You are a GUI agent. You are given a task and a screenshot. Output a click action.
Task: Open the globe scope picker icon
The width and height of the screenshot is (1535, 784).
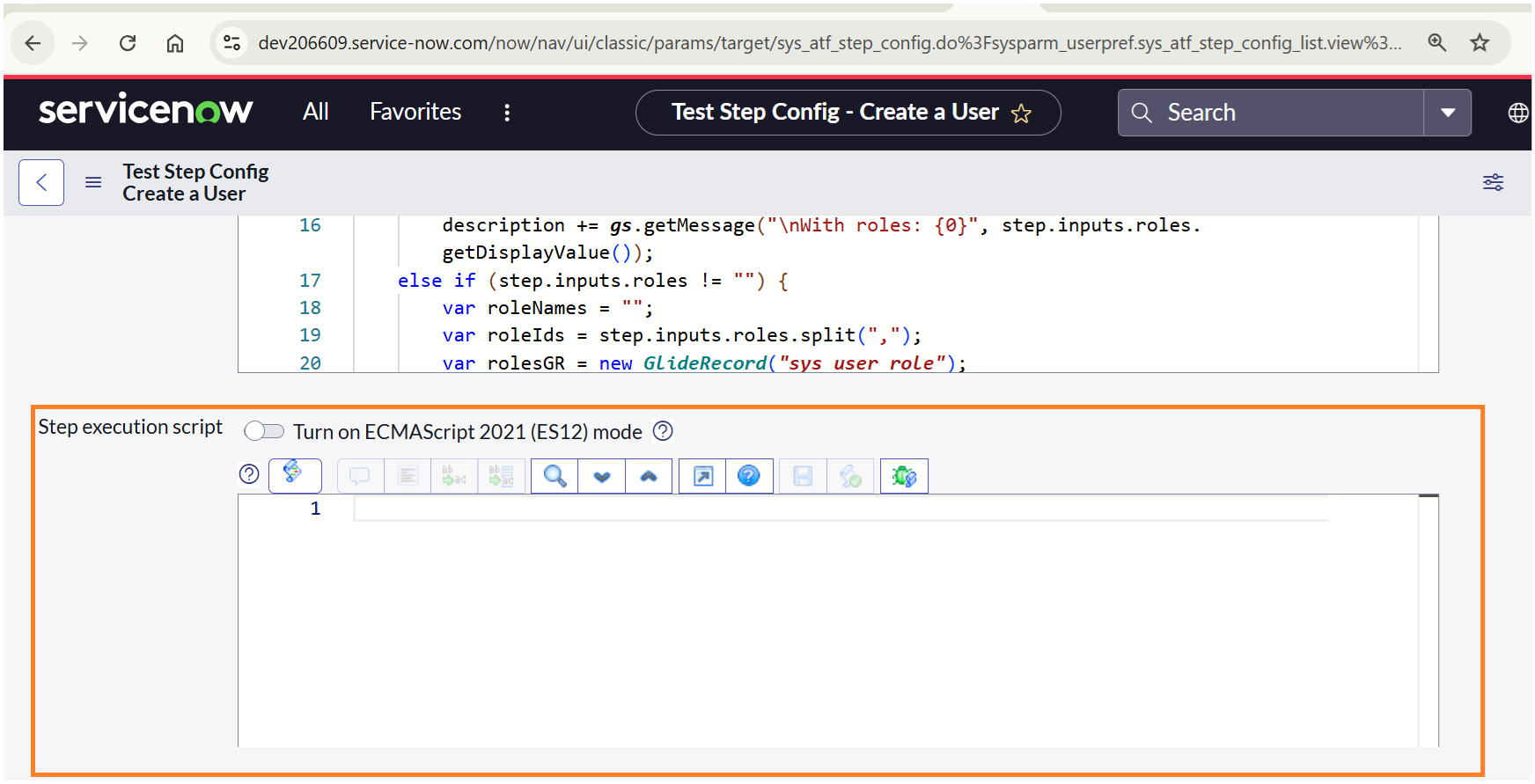(1518, 113)
